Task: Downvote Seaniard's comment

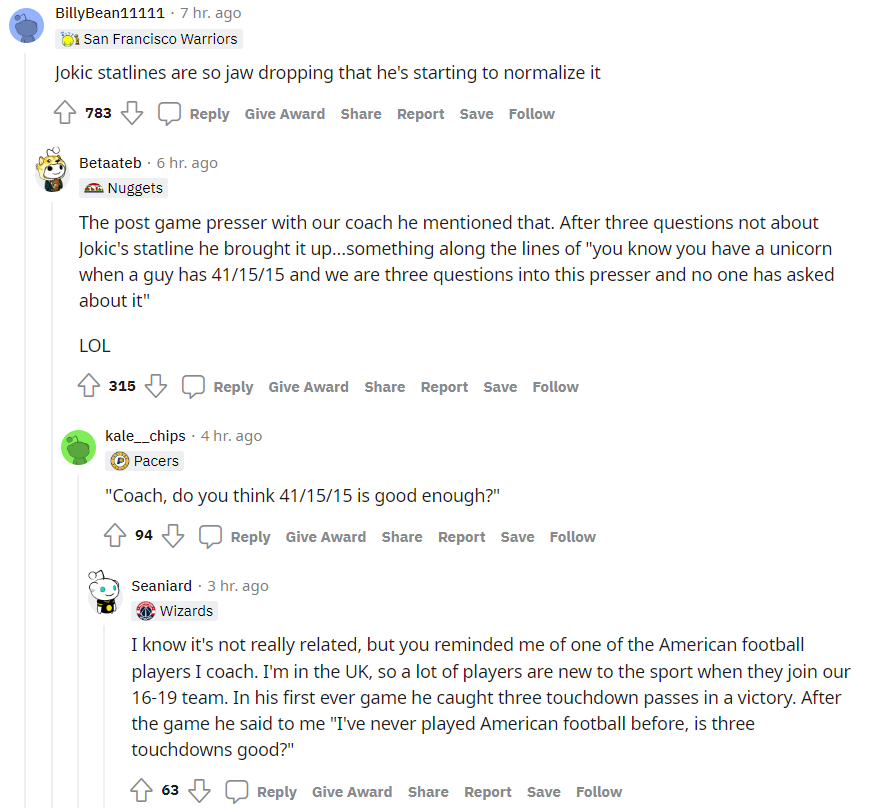Action: coord(200,792)
